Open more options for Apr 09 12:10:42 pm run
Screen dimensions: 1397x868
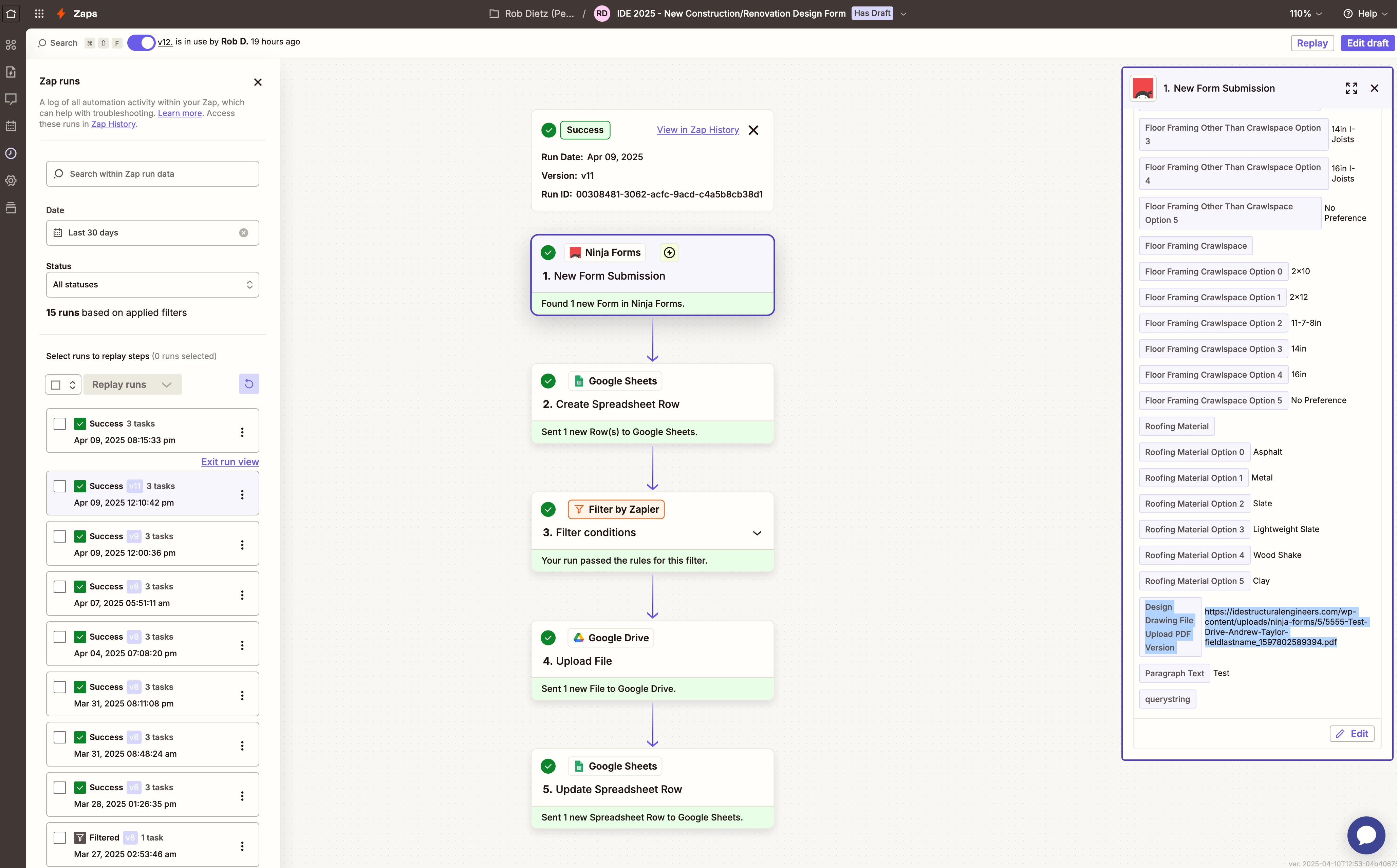242,495
